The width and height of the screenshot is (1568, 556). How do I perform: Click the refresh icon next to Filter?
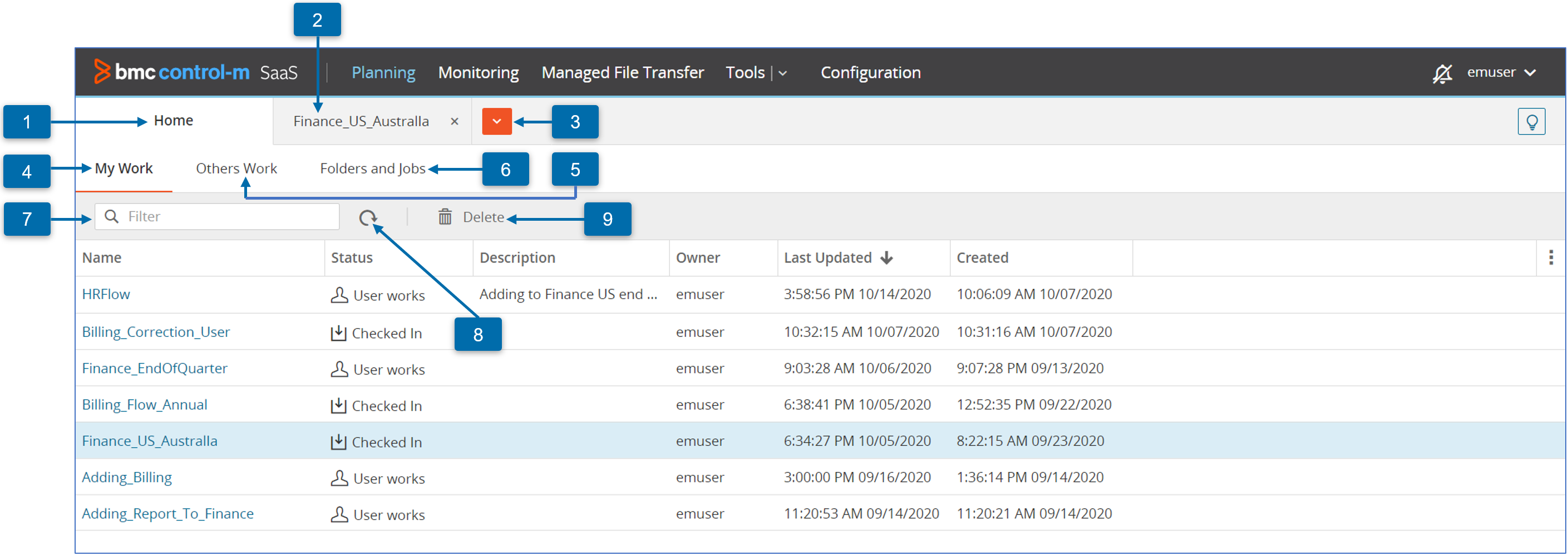click(368, 217)
